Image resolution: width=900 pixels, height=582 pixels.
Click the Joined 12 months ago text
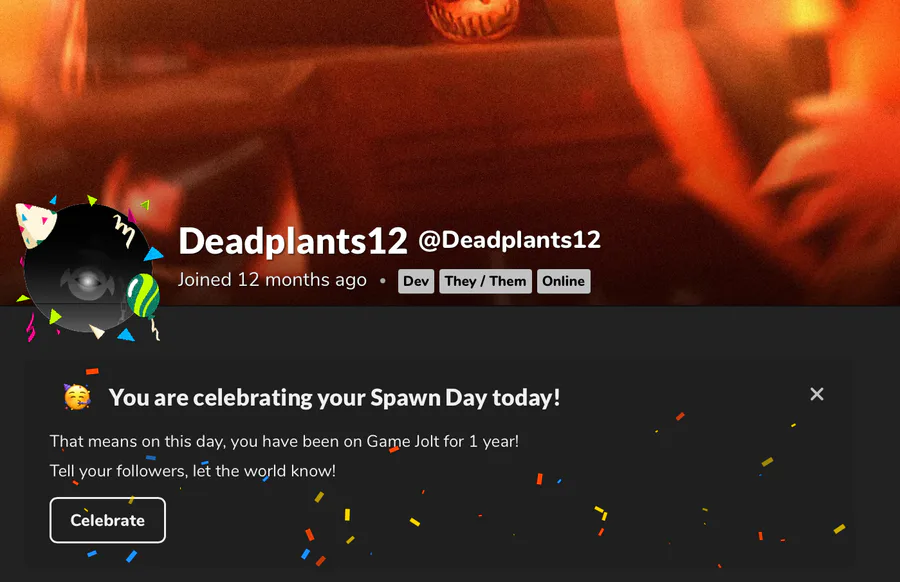pyautogui.click(x=272, y=280)
